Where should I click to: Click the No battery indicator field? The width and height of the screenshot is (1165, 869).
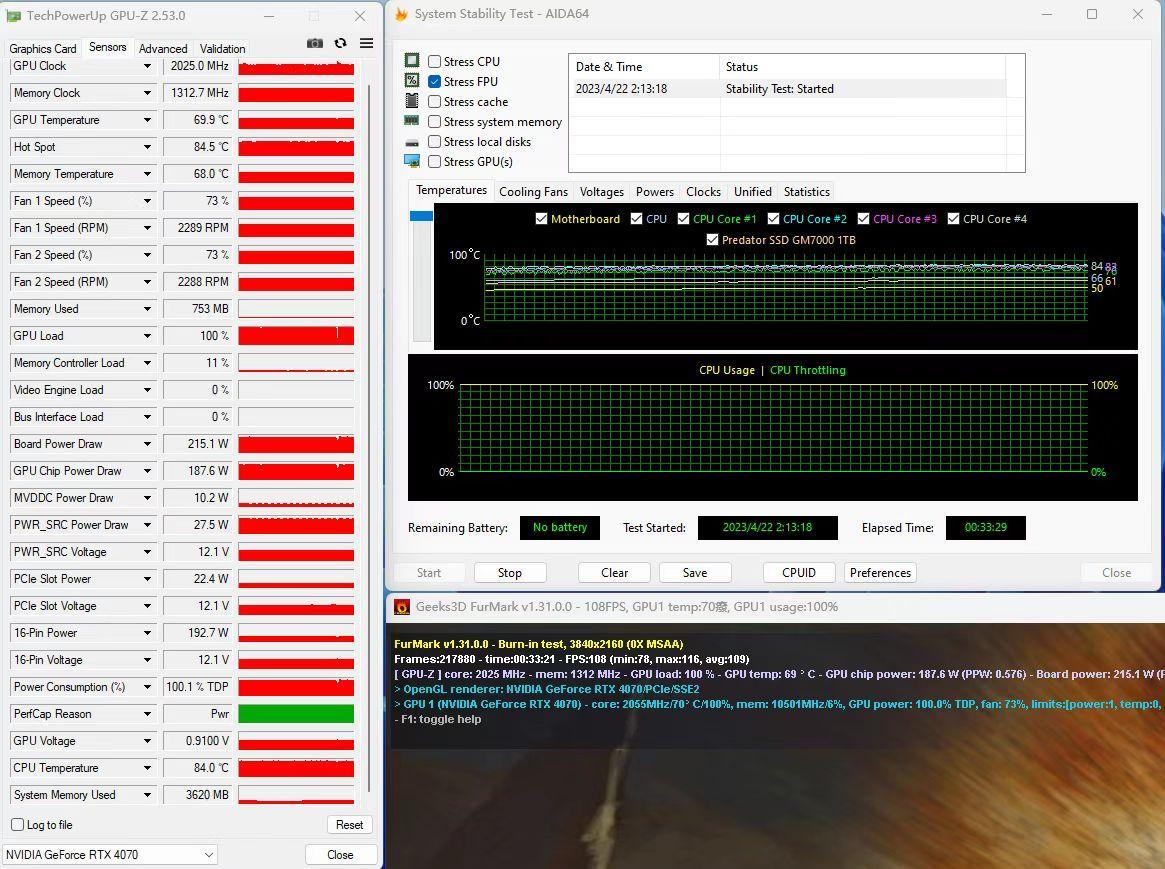(559, 527)
